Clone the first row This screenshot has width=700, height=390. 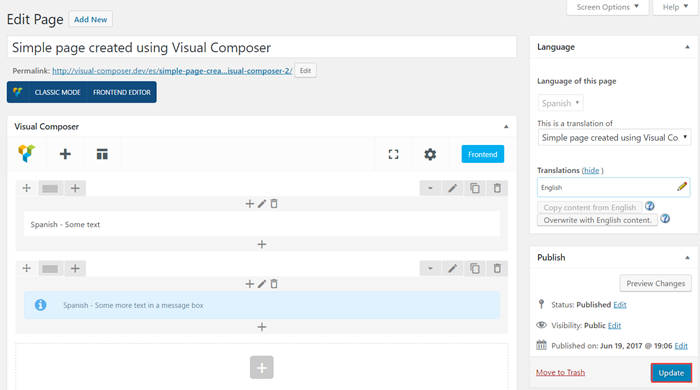point(475,188)
